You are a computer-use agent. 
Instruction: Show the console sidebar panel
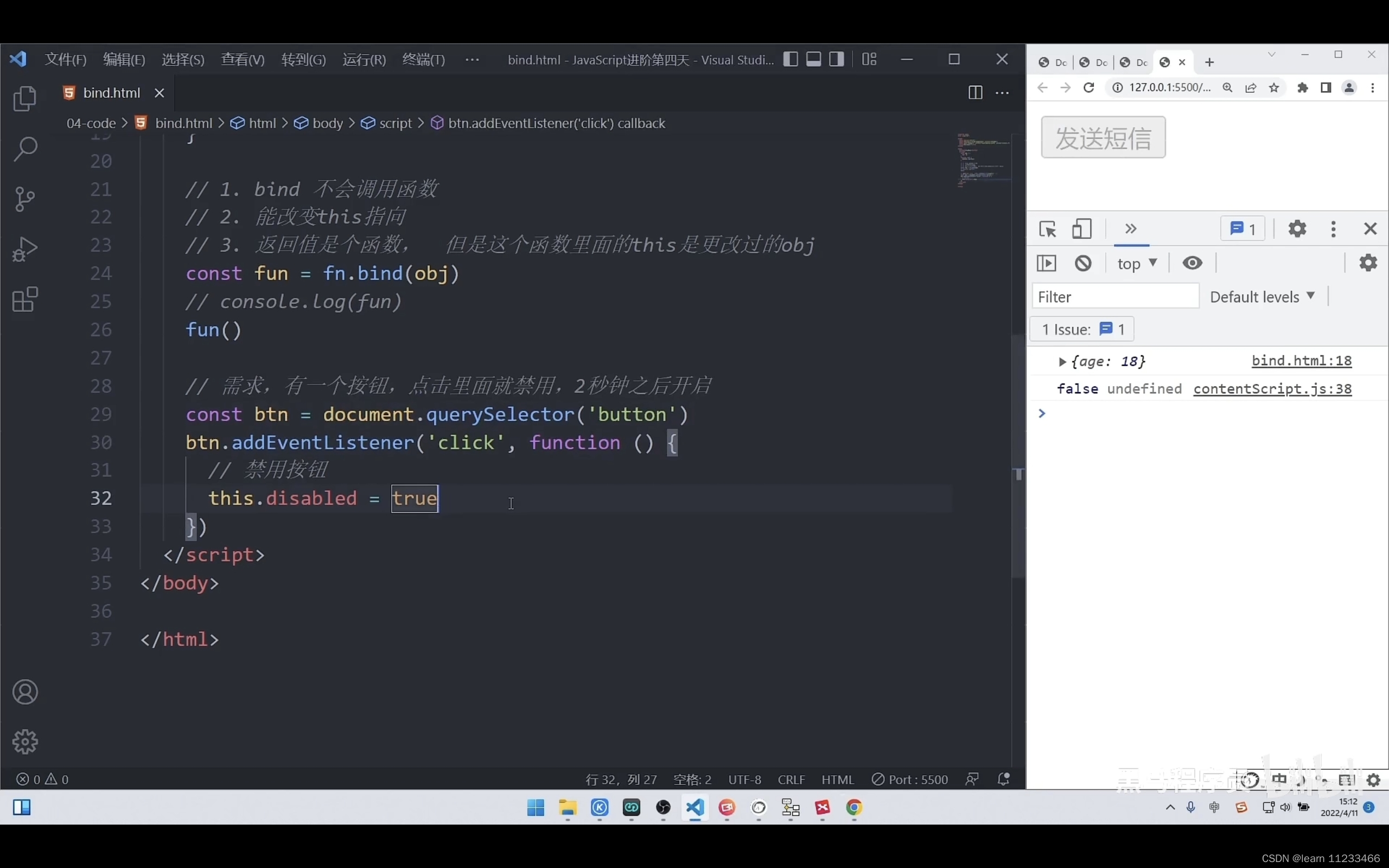tap(1046, 263)
